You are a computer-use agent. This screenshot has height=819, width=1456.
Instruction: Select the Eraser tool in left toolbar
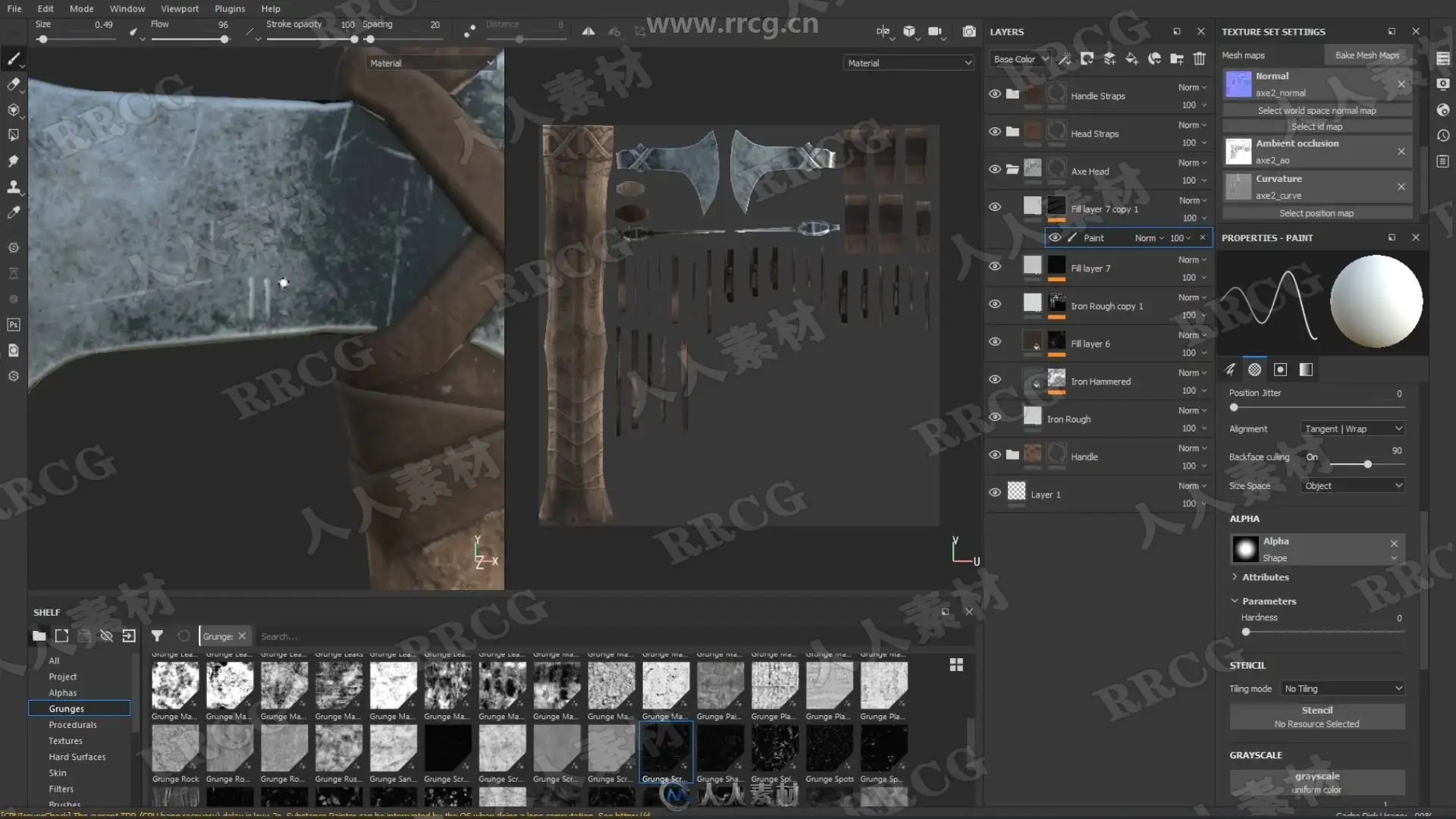pos(14,84)
